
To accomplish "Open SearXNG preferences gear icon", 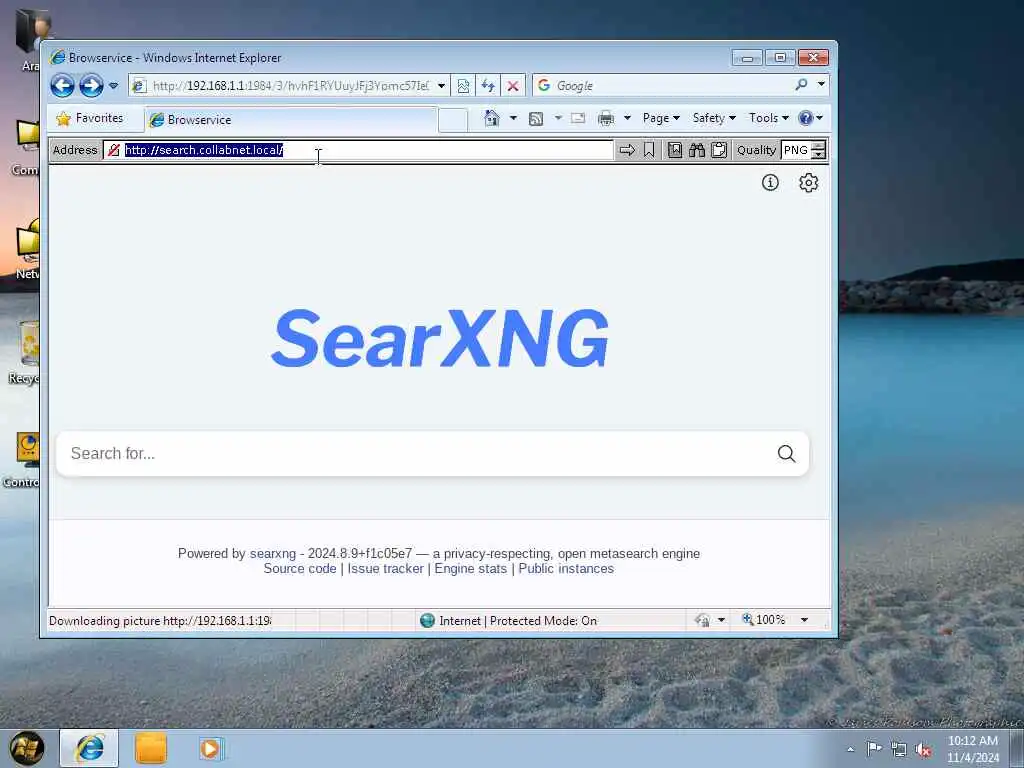I will [808, 183].
